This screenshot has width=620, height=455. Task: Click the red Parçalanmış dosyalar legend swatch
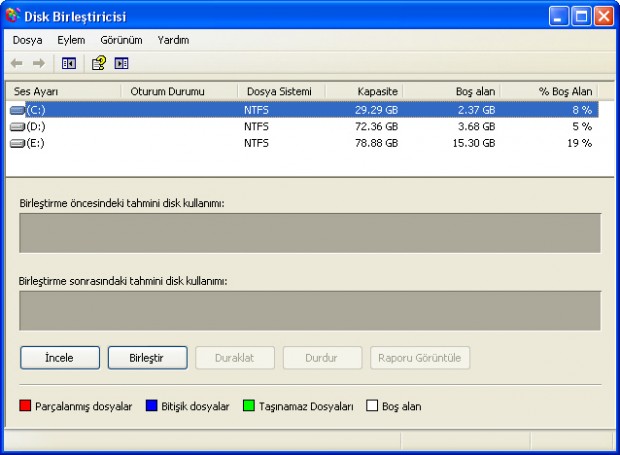click(x=26, y=407)
